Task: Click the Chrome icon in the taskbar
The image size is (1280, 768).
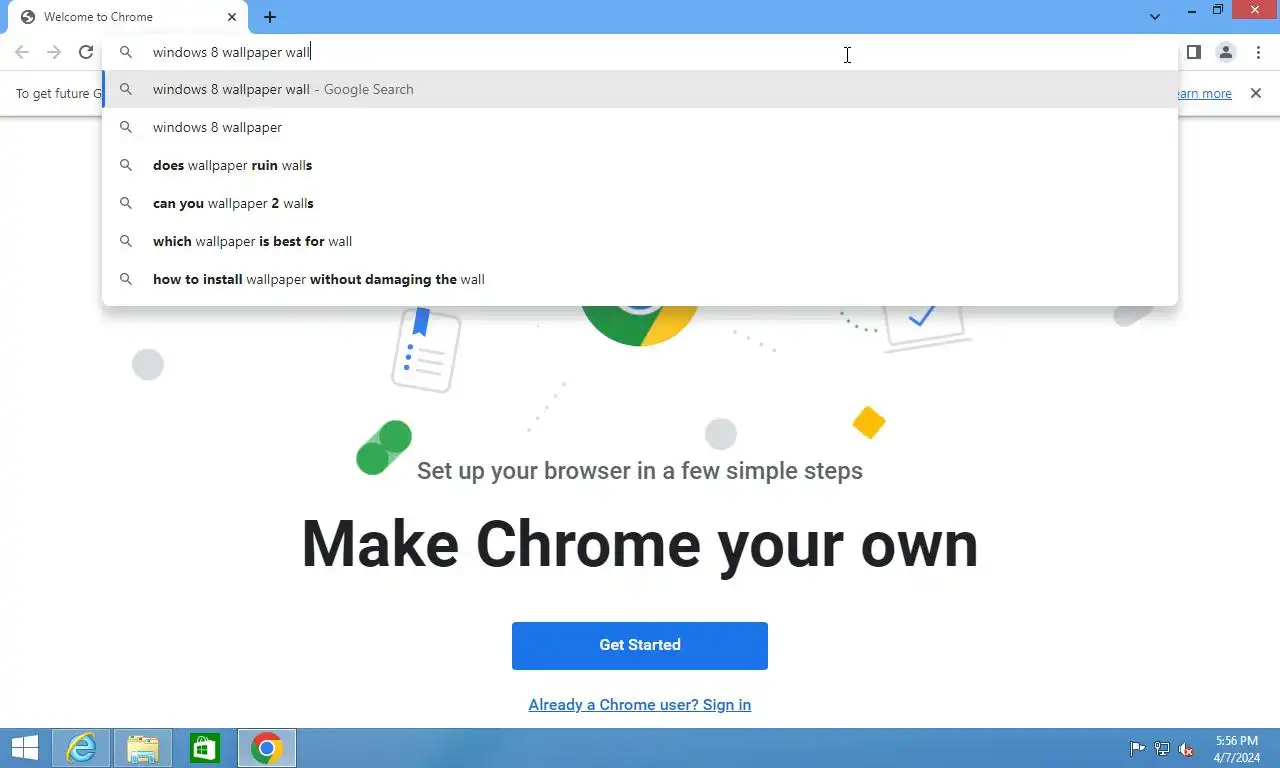Action: tap(267, 748)
